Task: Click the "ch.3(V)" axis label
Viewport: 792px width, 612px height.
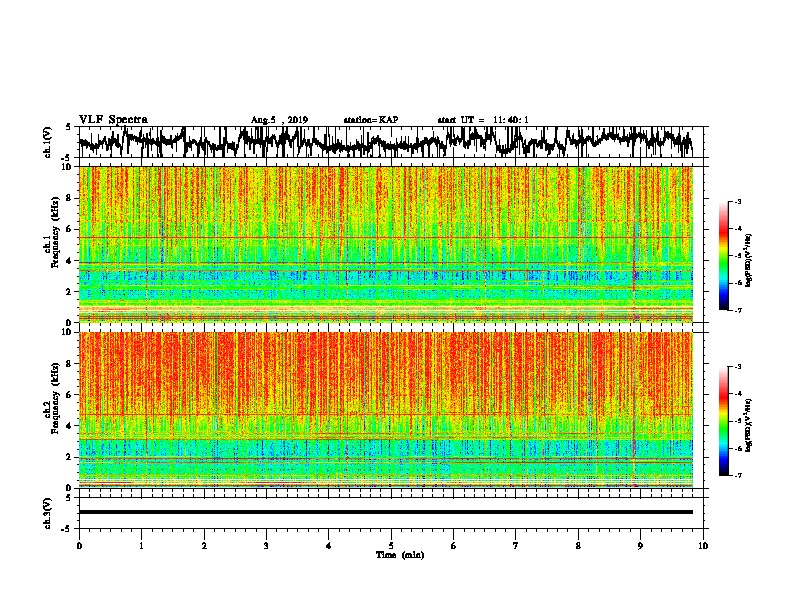Action: (x=47, y=513)
